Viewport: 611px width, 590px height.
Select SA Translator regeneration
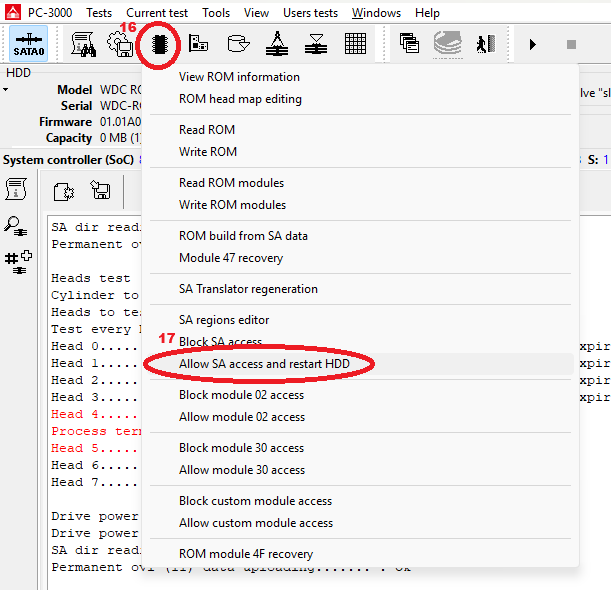(248, 289)
